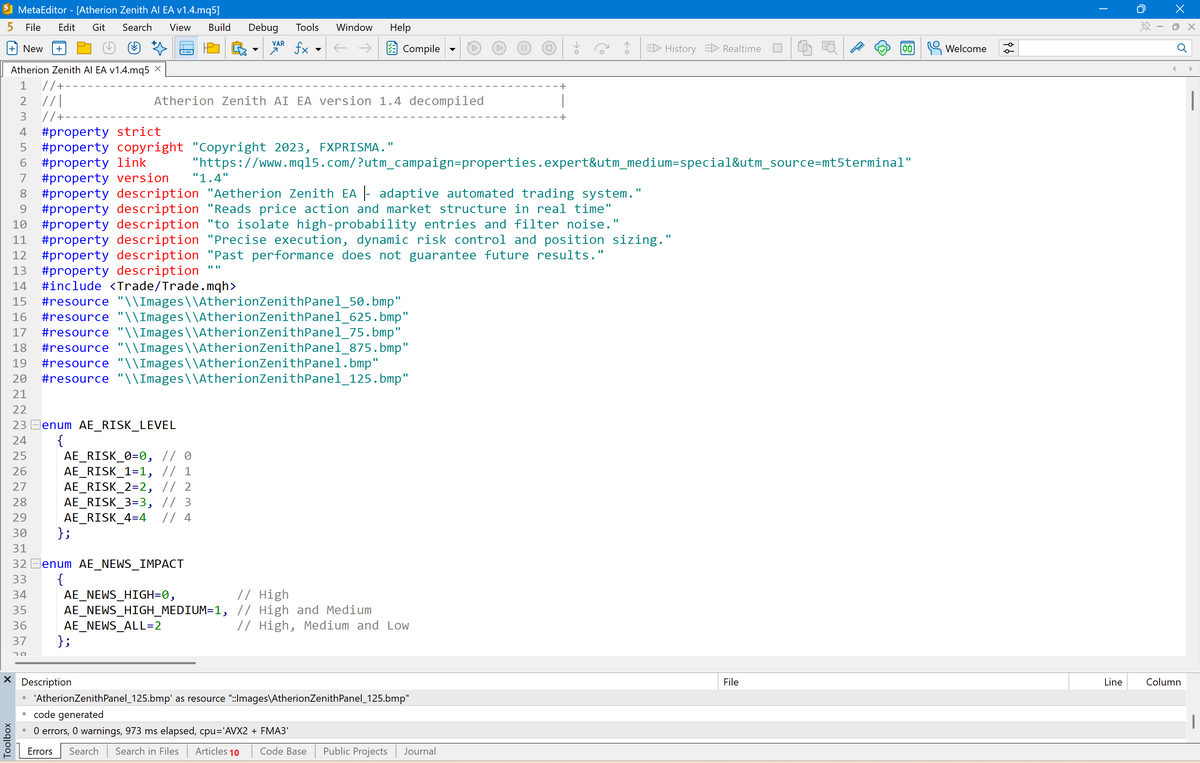This screenshot has width=1200, height=763.
Task: Click the scroll tabs left arrow
Action: [x=1175, y=69]
